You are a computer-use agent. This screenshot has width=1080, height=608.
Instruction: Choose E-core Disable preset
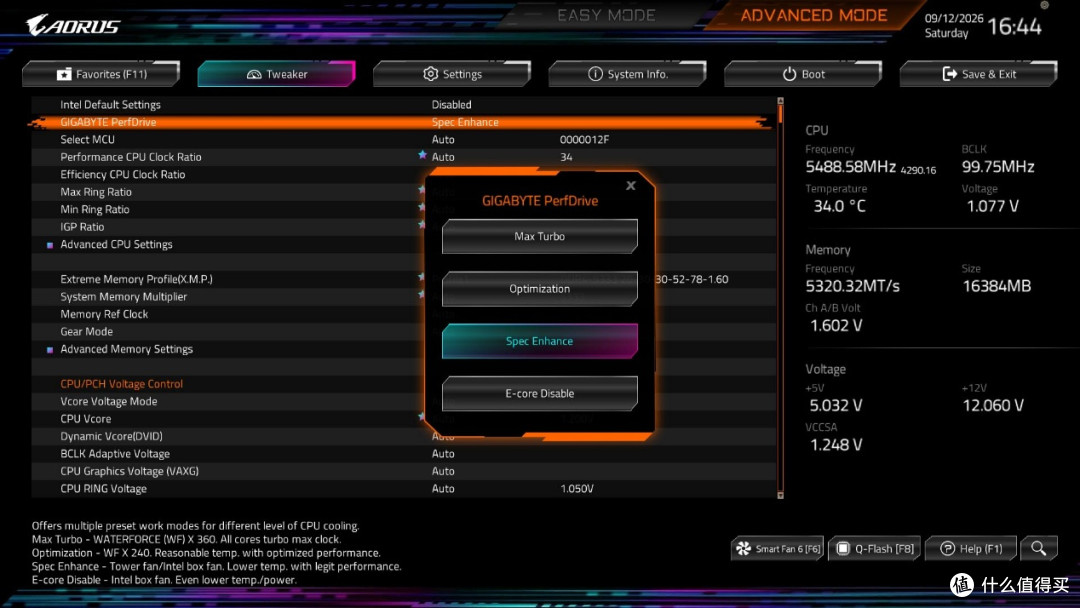[539, 393]
